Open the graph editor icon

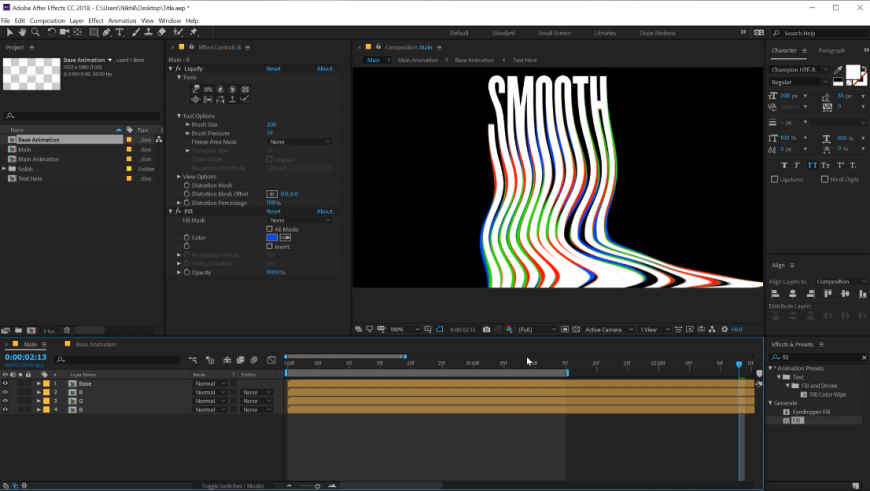point(271,360)
